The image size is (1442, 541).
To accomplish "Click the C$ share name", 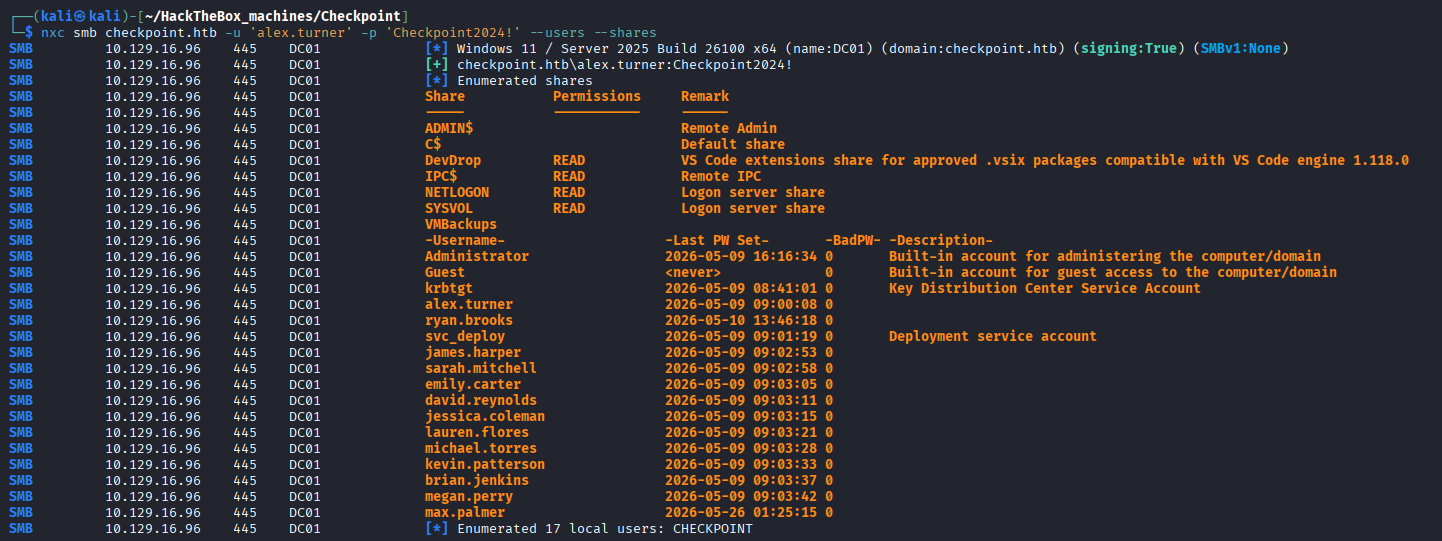I will (433, 144).
